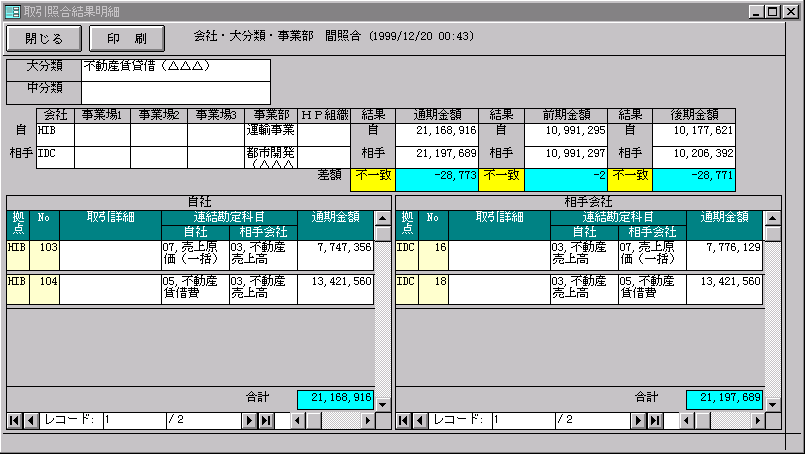The width and height of the screenshot is (805, 454).
Task: Click 通期金額 difference -28,773 cell
Action: click(x=437, y=180)
